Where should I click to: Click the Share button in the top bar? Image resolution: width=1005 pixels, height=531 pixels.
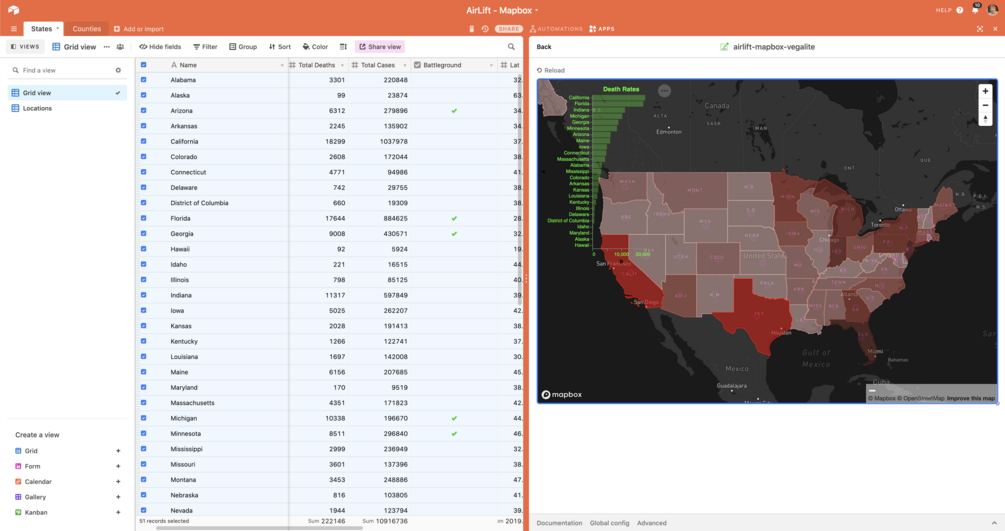(509, 29)
